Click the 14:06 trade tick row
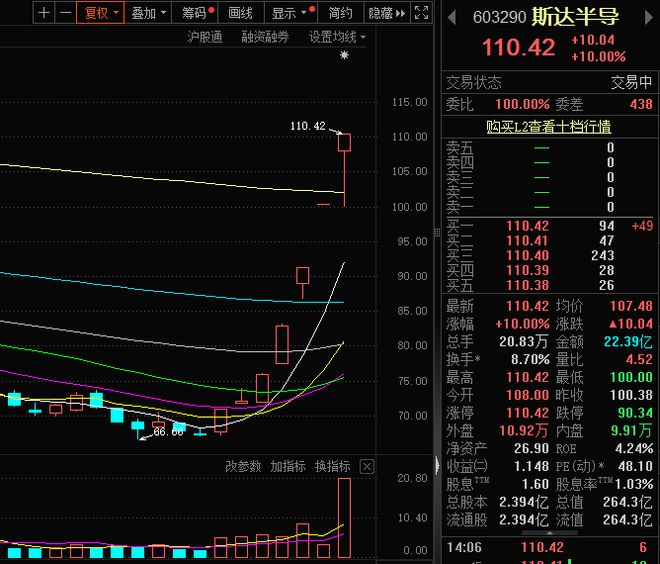660x564 pixels. click(549, 547)
